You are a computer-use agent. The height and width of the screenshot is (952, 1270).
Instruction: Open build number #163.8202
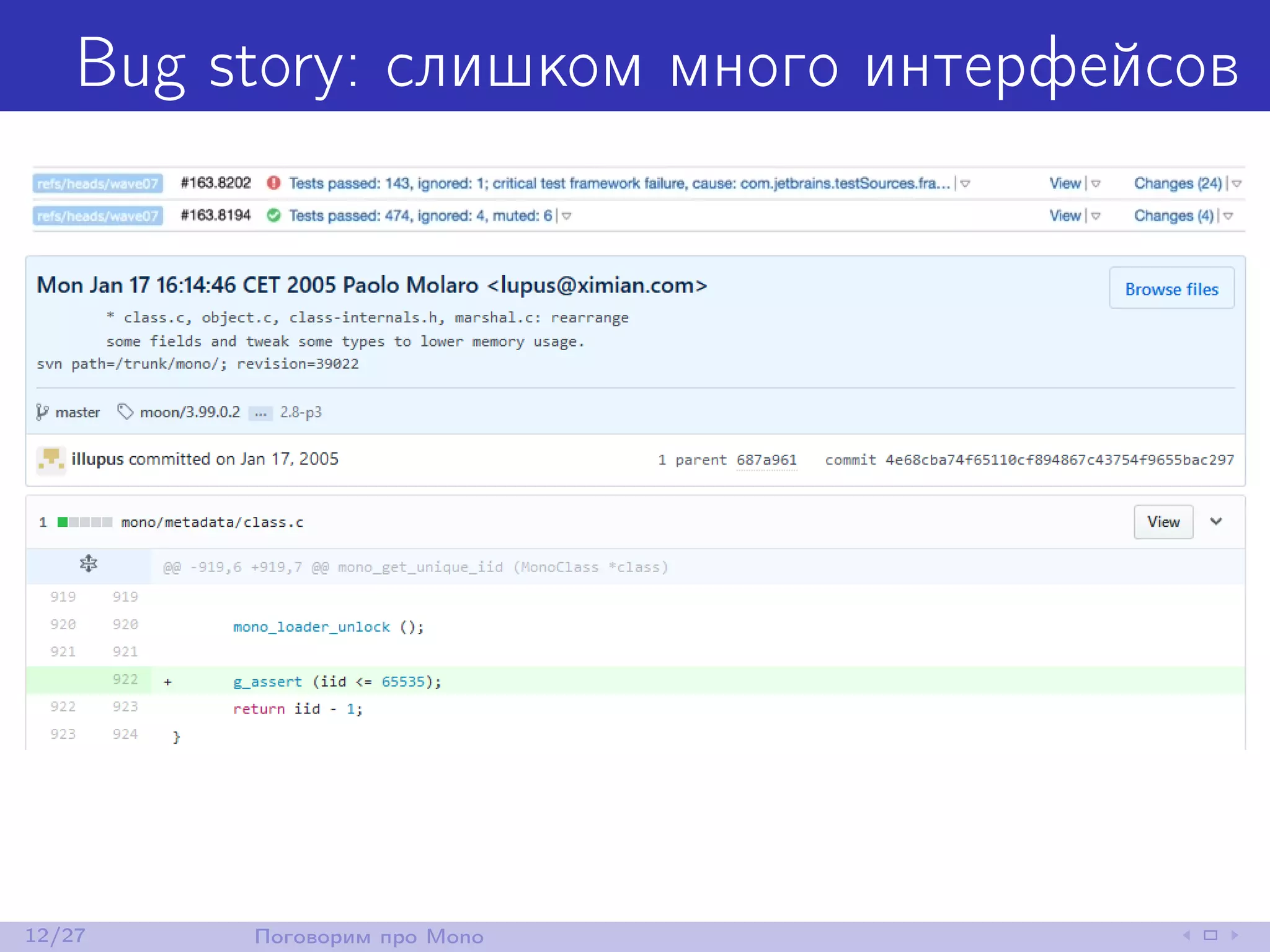click(215, 183)
